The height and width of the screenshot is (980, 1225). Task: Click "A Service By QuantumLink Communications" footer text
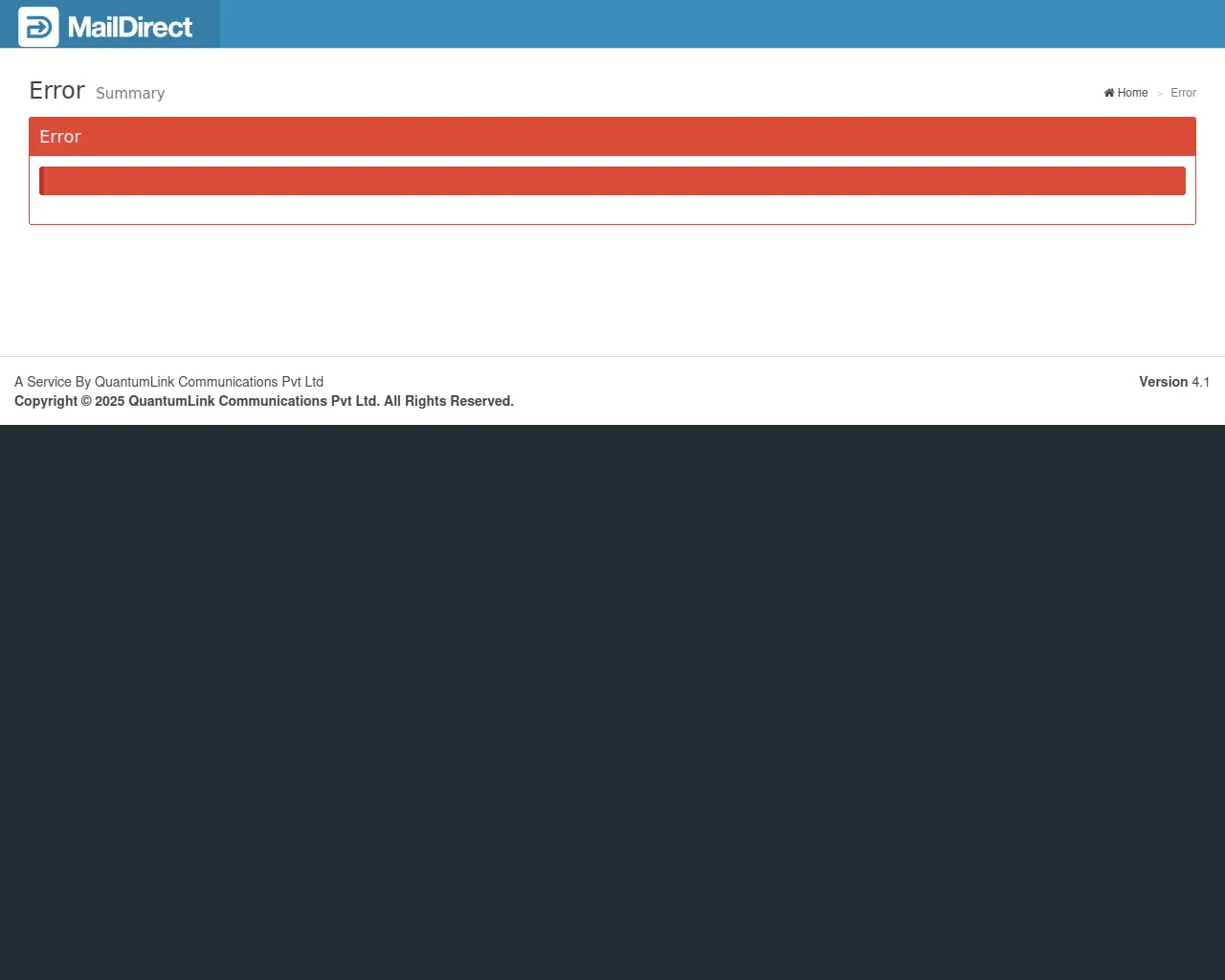169,382
